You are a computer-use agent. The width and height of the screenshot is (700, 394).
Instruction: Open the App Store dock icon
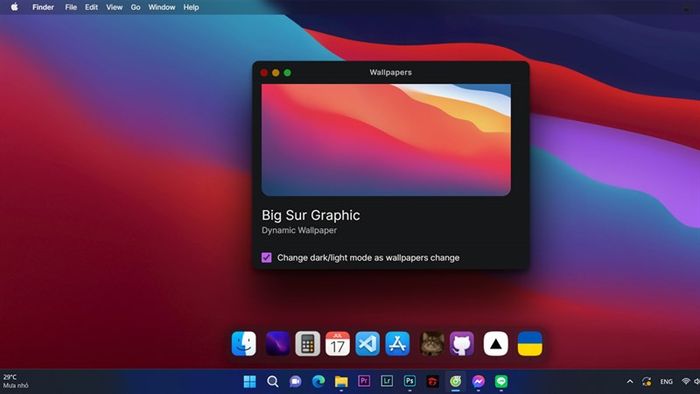pyautogui.click(x=397, y=344)
